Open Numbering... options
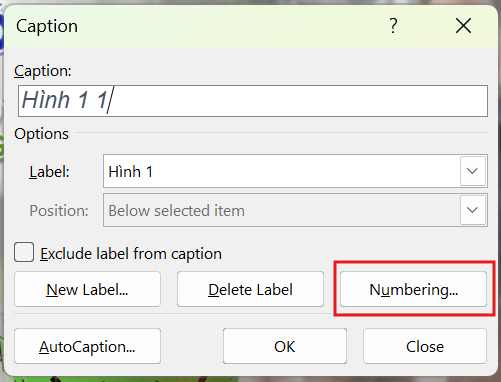 tap(413, 289)
